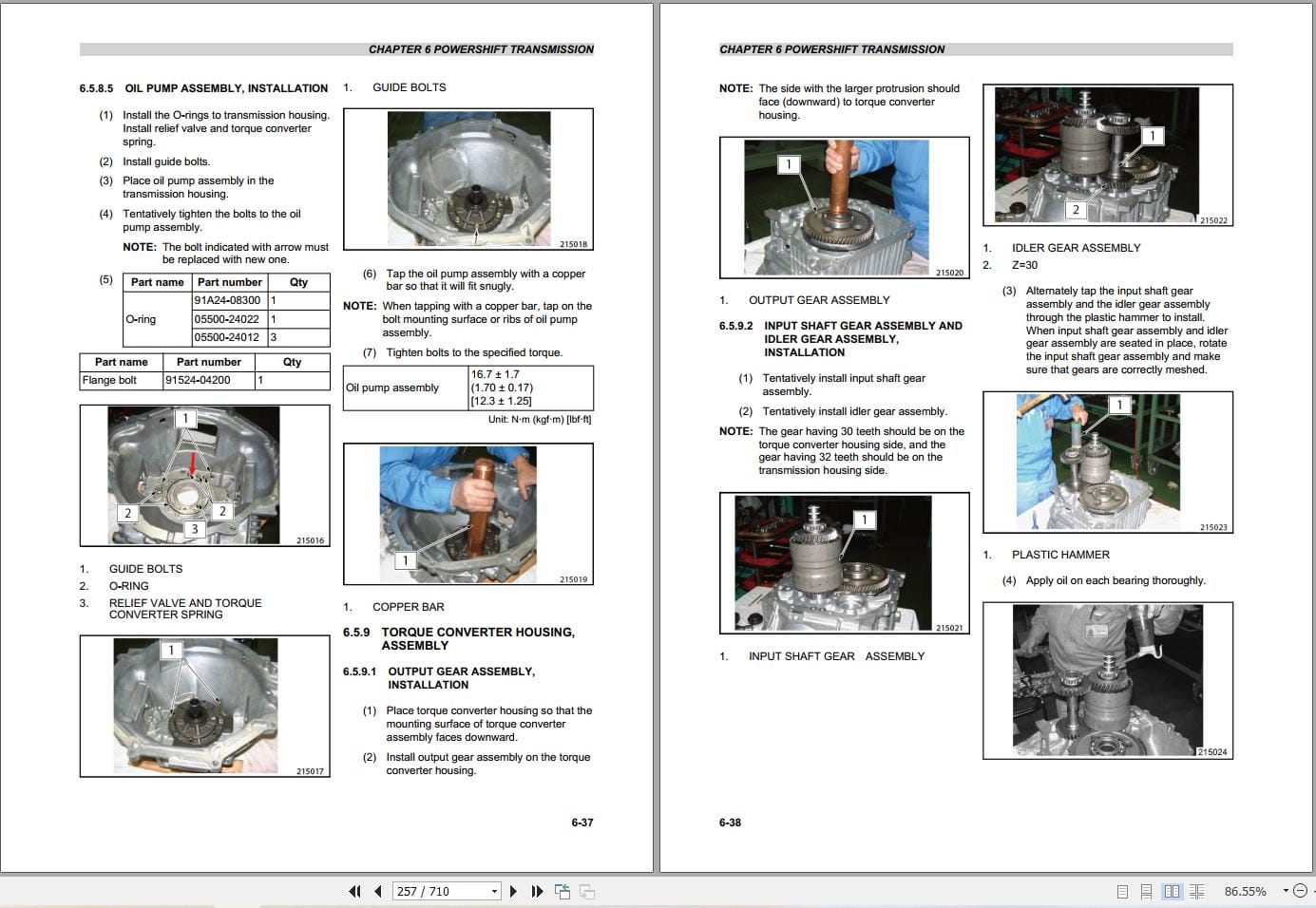
Task: Switch to single page view
Action: point(1122,891)
